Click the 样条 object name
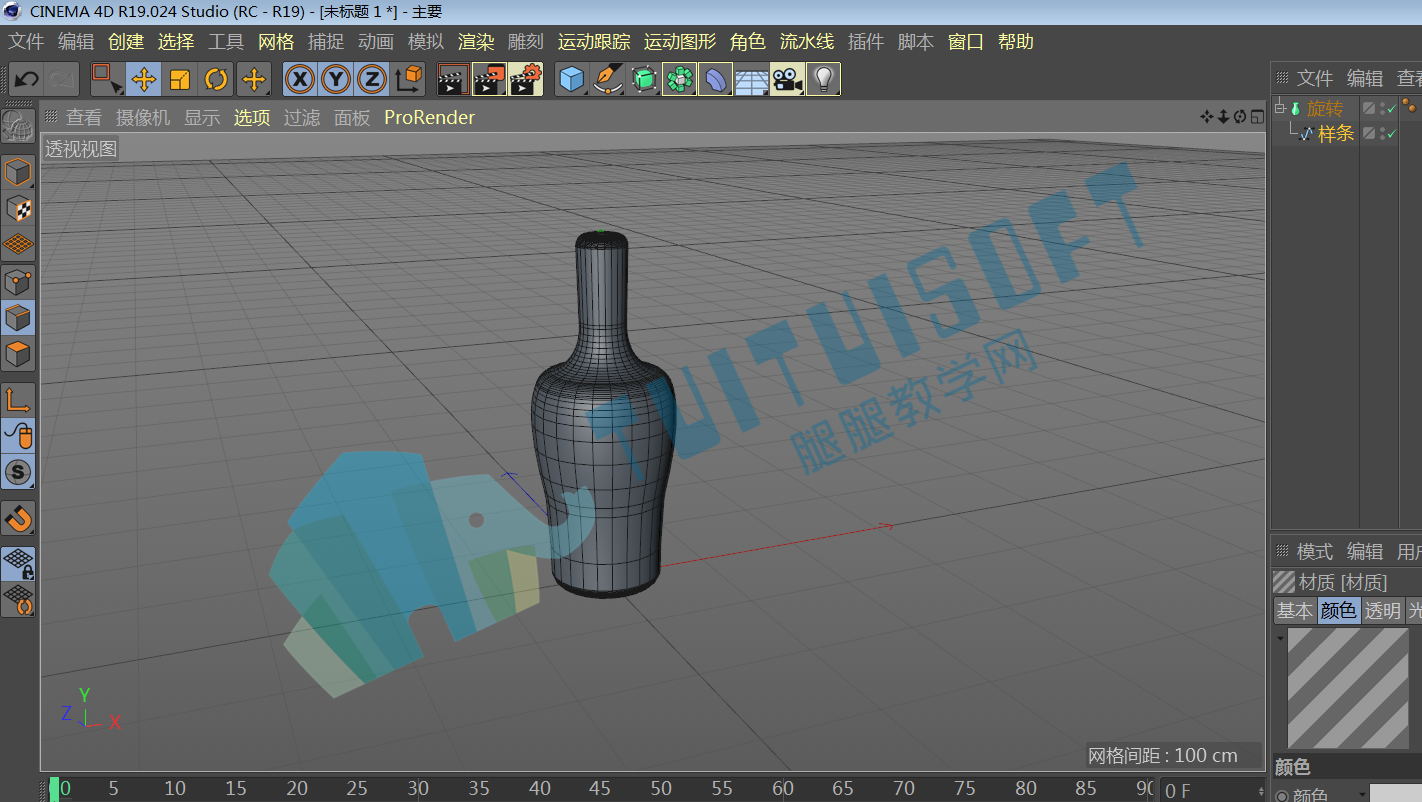Viewport: 1422px width, 802px height. tap(1336, 134)
